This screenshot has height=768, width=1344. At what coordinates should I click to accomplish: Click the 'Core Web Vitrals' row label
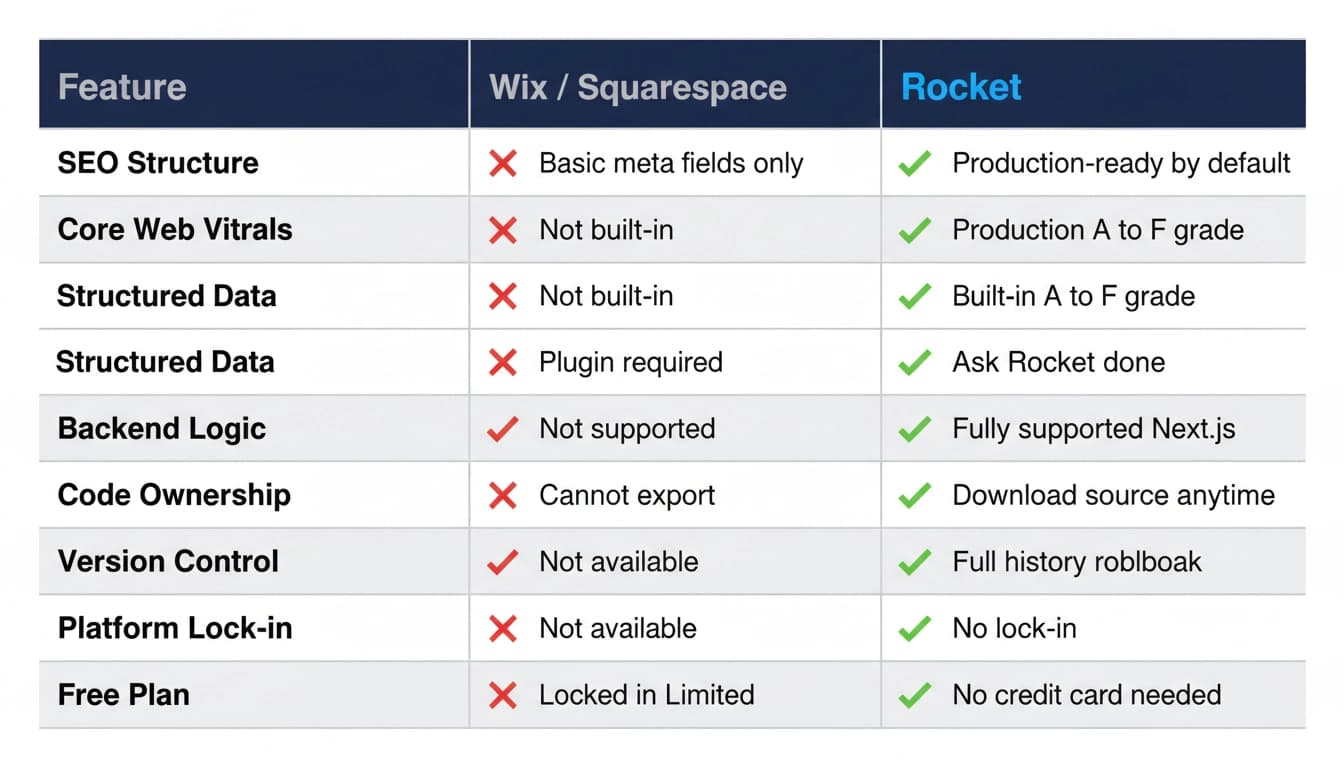(x=175, y=229)
